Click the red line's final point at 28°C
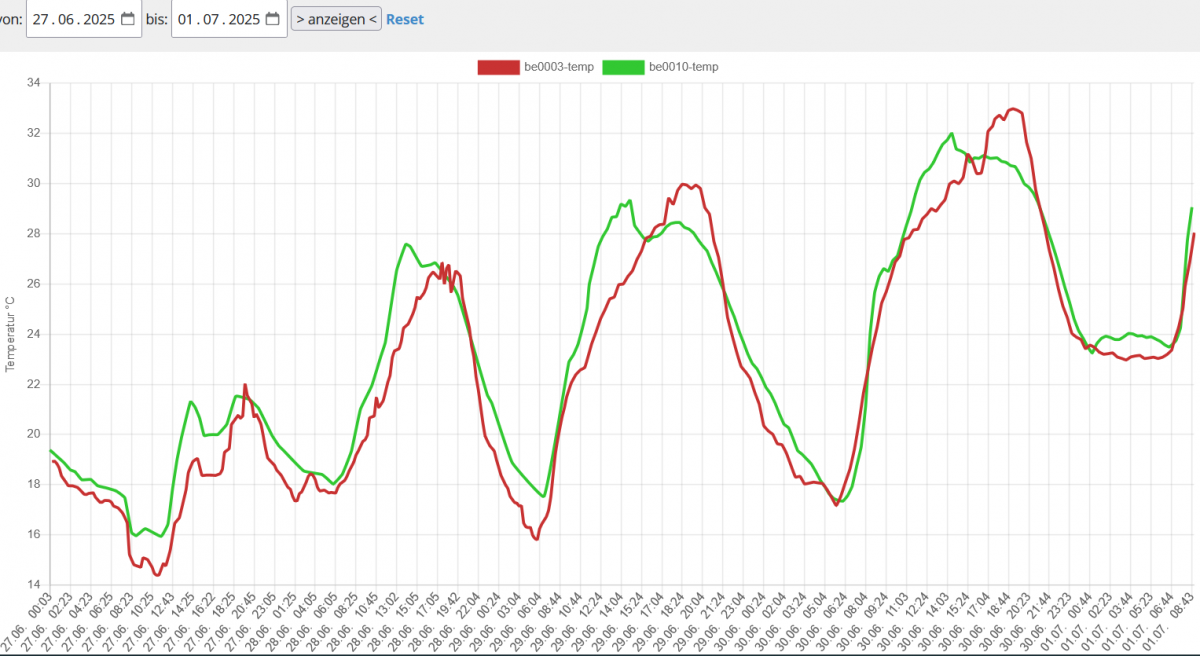 [x=1194, y=234]
